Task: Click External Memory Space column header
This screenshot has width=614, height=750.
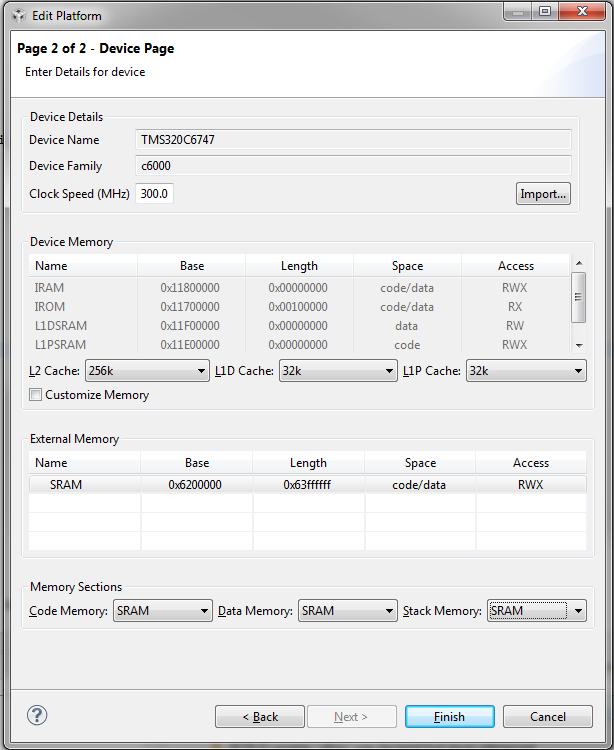Action: [x=420, y=463]
